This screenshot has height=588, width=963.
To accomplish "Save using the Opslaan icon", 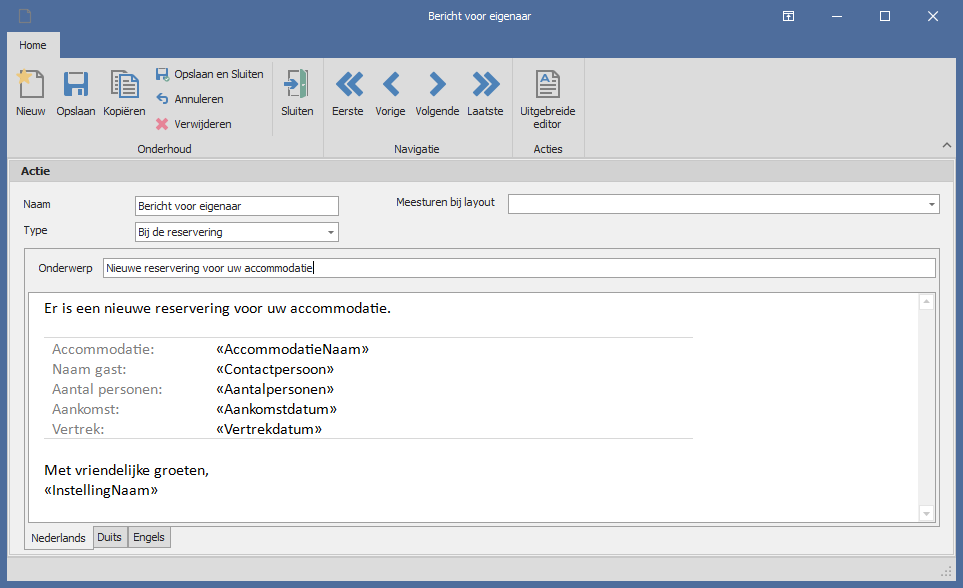I will pos(76,93).
